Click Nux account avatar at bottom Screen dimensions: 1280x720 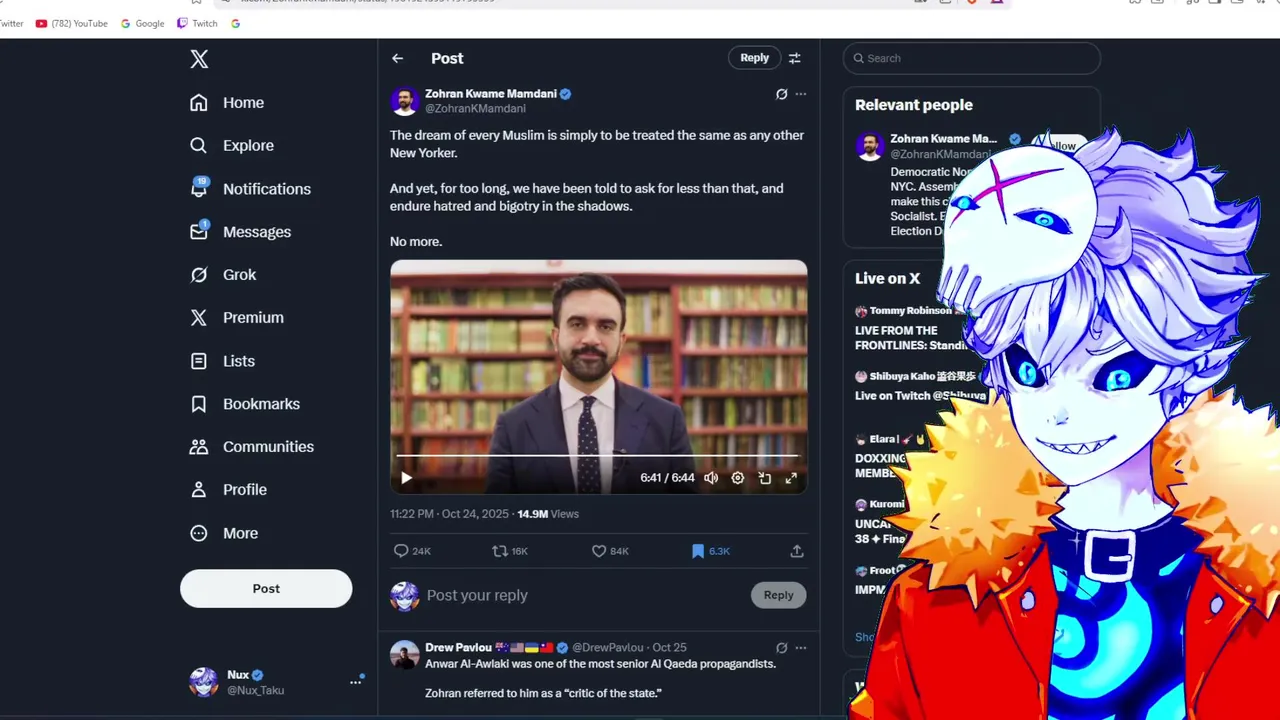(204, 682)
